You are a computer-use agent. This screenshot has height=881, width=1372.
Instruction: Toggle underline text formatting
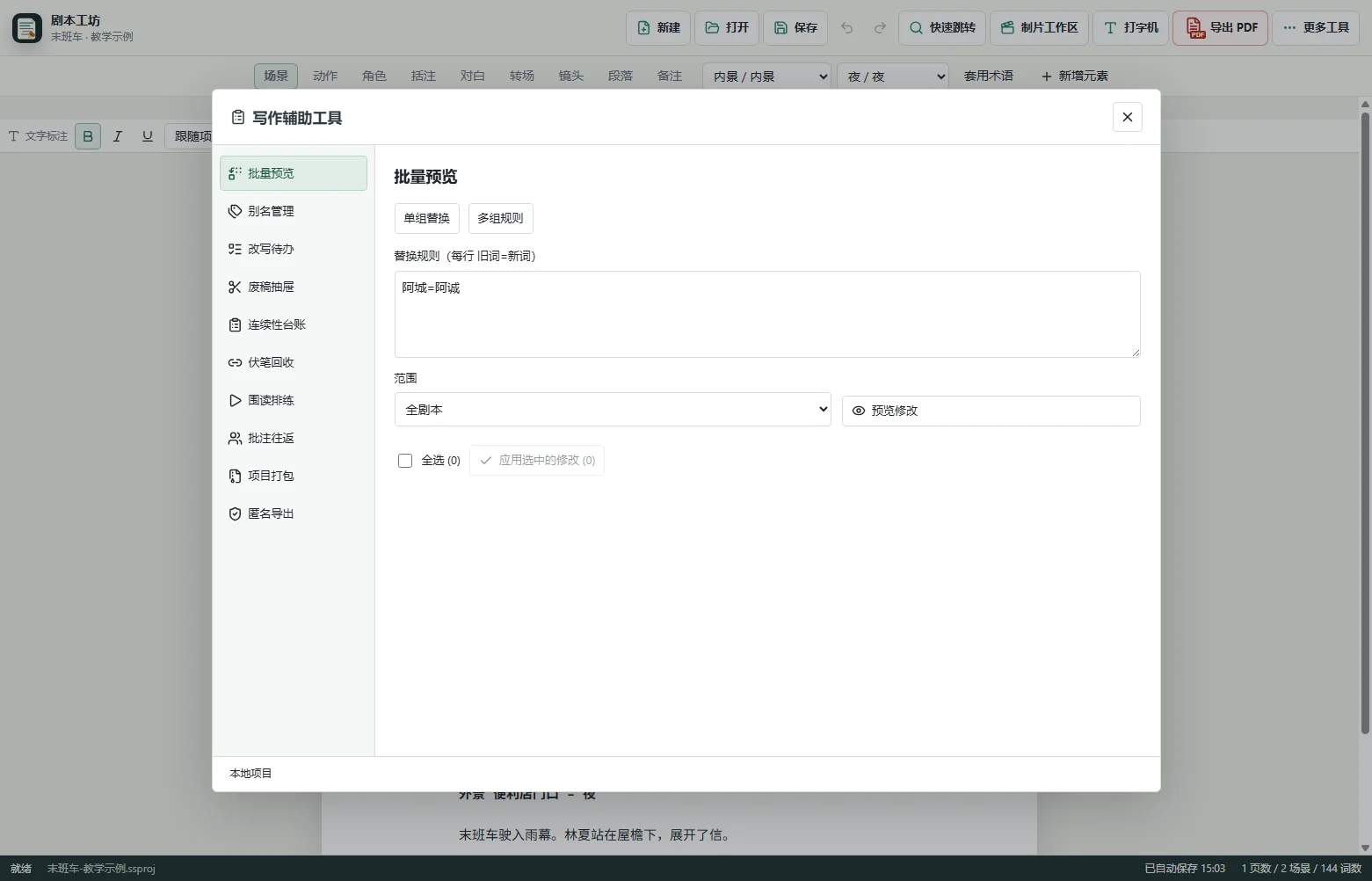coord(148,136)
